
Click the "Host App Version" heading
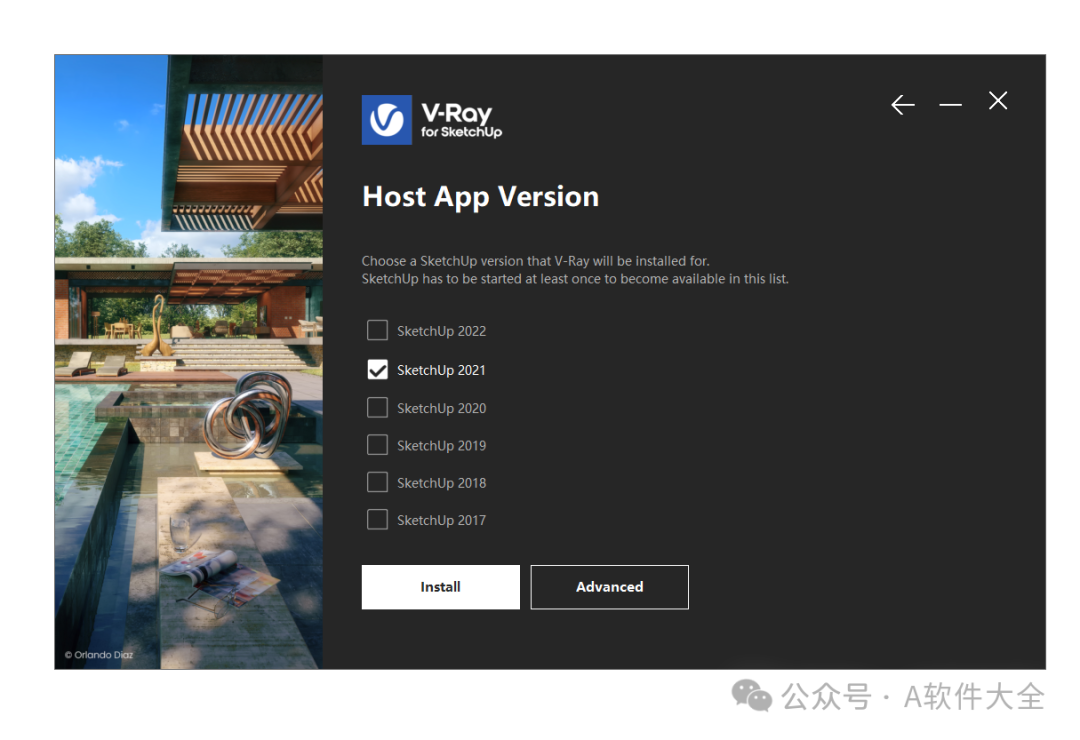481,197
